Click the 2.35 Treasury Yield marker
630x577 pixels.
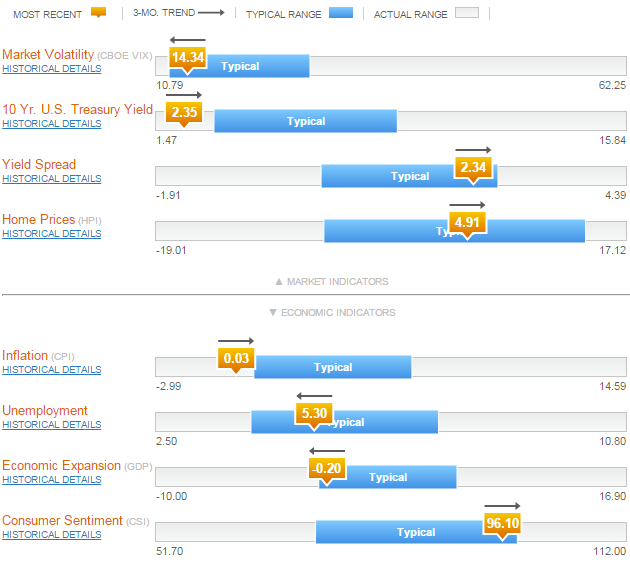(x=184, y=113)
